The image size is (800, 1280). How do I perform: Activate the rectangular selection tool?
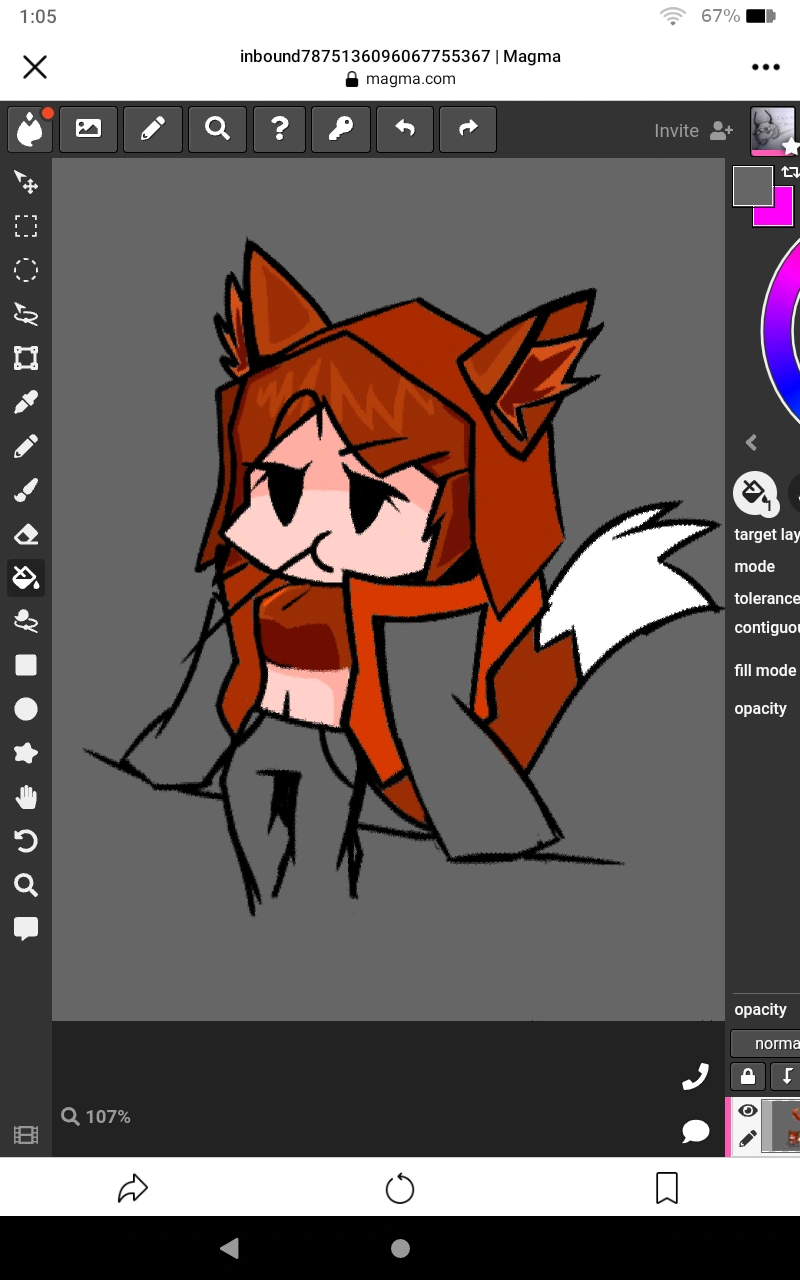tap(26, 226)
